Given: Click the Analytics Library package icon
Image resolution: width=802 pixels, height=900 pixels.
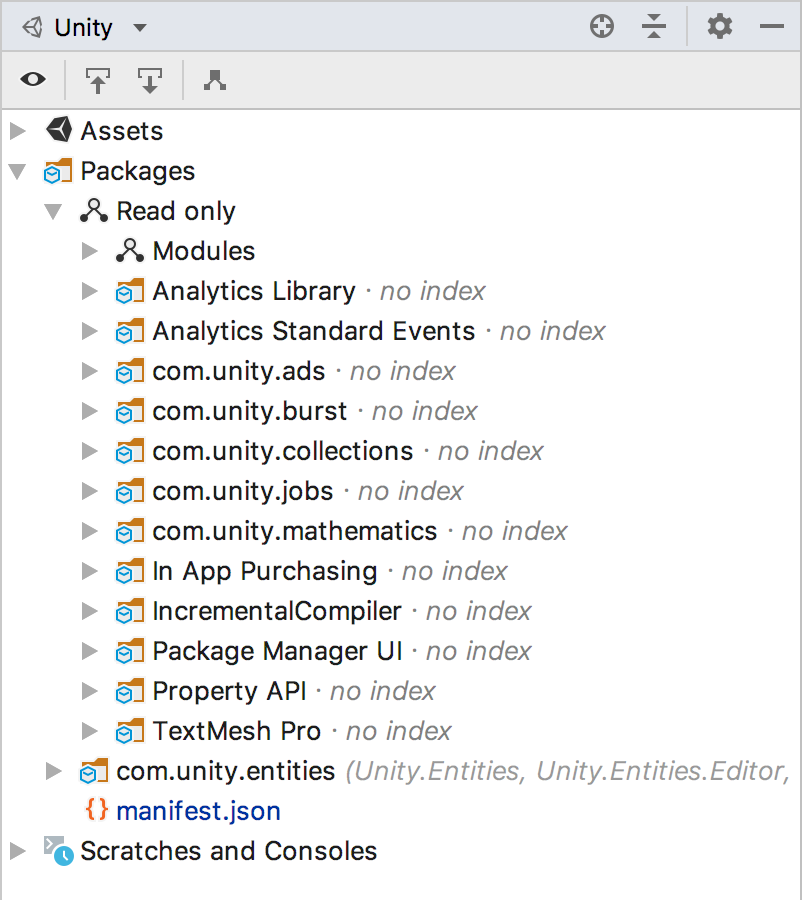Looking at the screenshot, I should [x=130, y=291].
